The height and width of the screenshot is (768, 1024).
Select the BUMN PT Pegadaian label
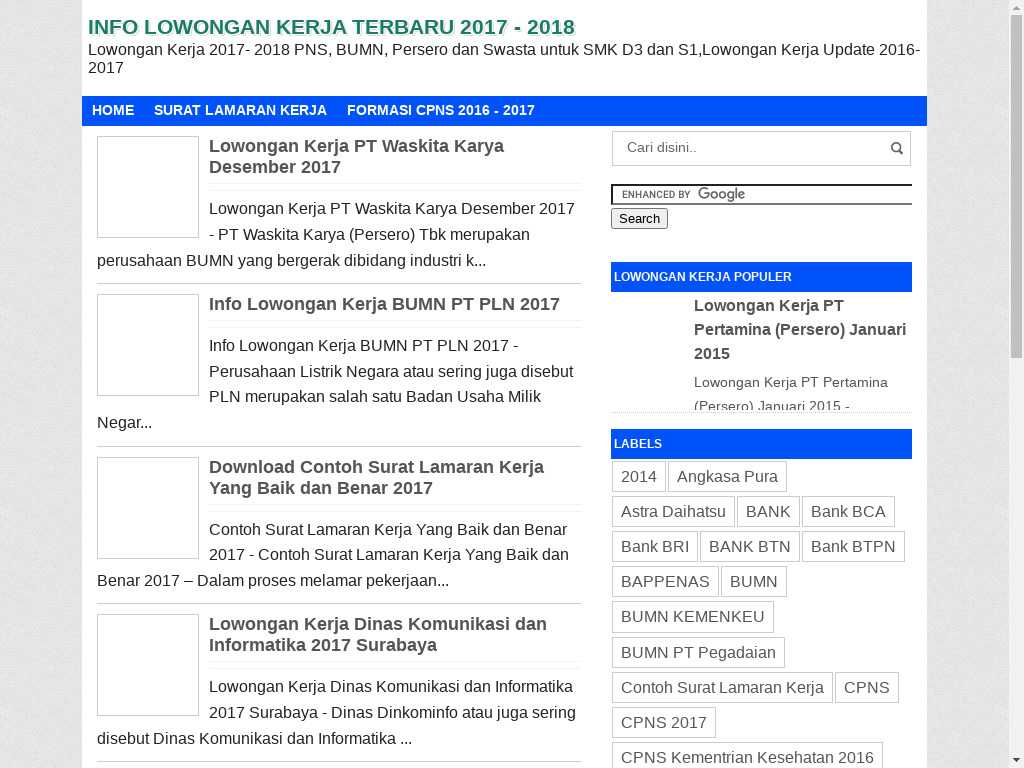point(698,652)
